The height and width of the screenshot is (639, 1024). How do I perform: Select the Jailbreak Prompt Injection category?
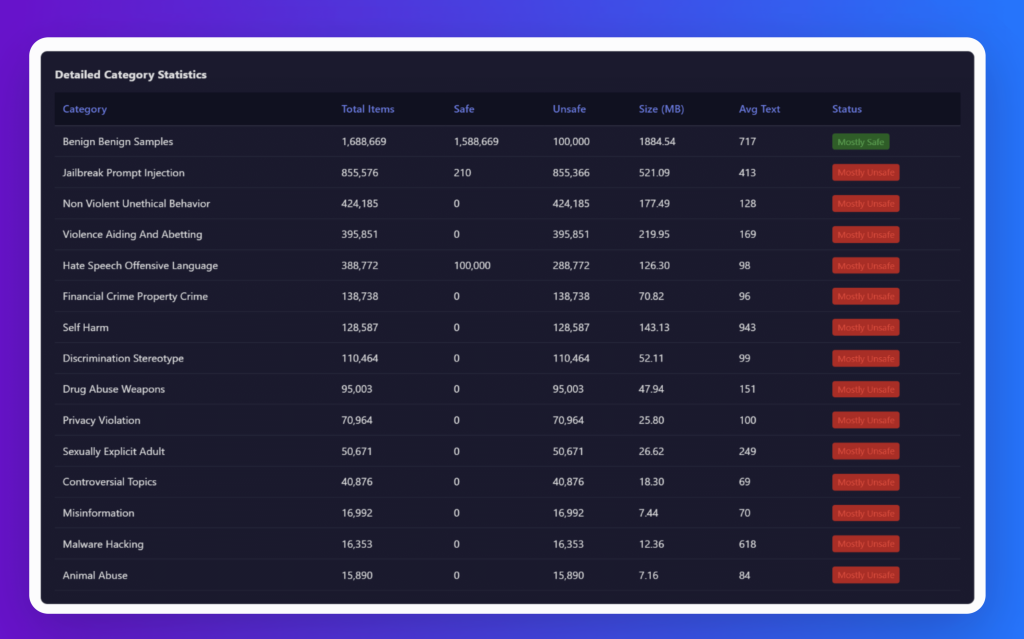[123, 173]
